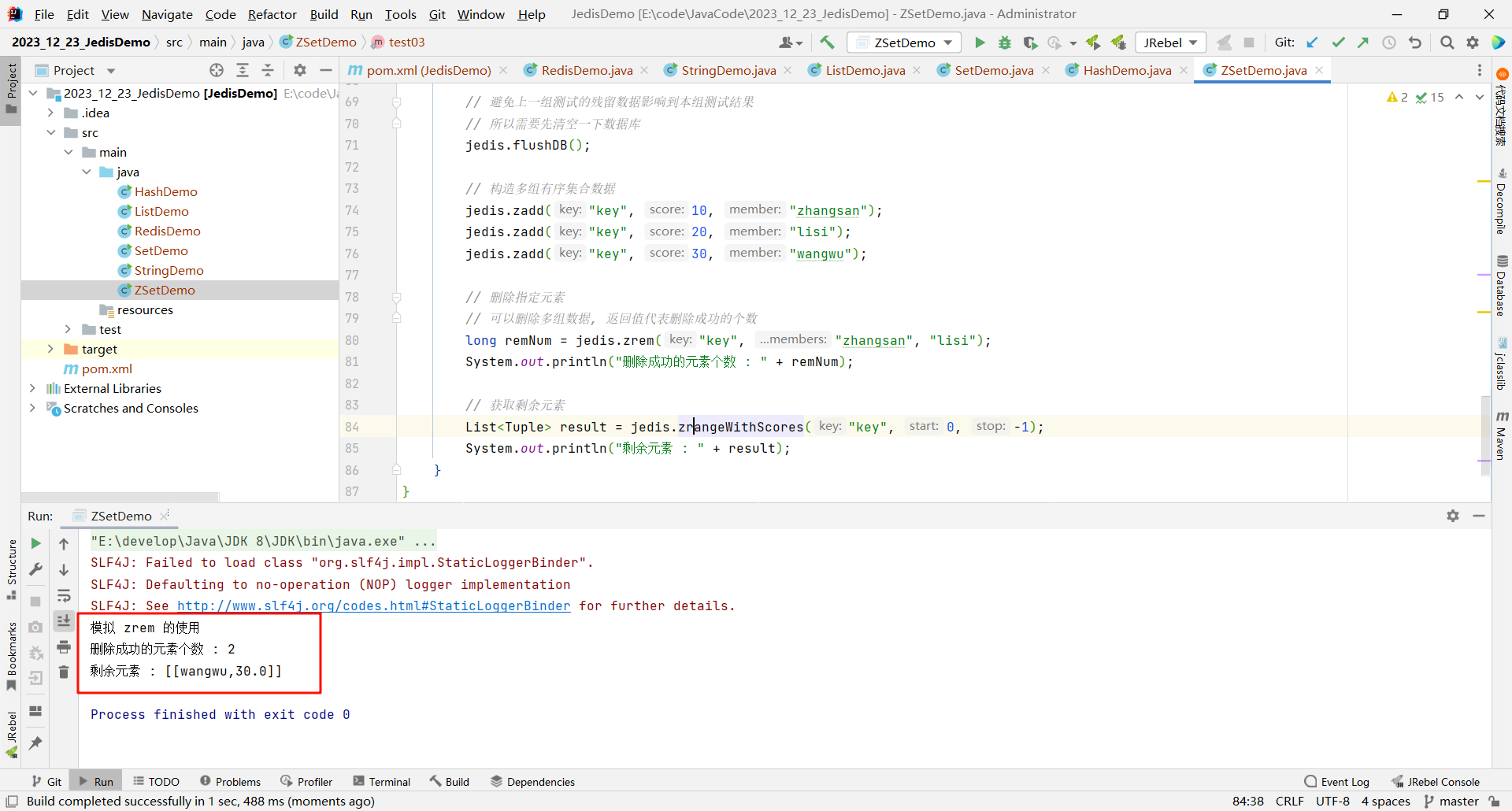Open Run panel settings gear
This screenshot has width=1512, height=811.
1453,516
